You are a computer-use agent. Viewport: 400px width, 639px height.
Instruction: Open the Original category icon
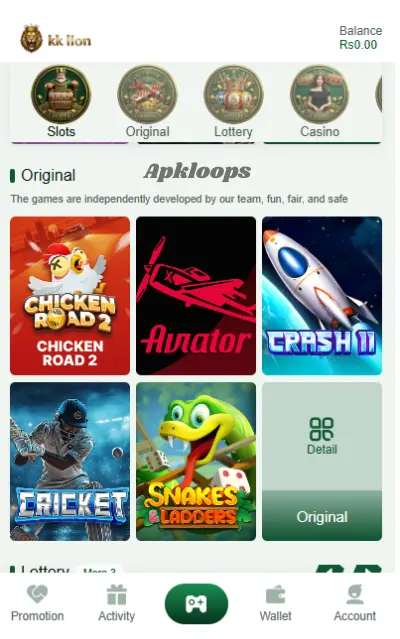click(147, 94)
